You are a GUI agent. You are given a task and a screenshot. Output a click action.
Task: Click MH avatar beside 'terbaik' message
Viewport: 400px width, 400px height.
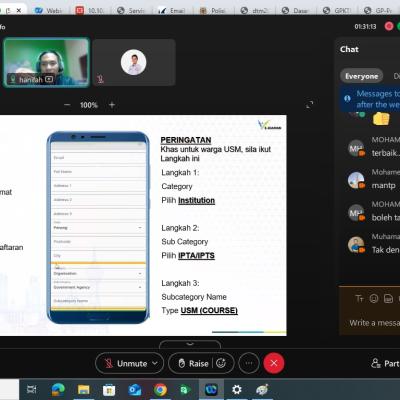356,148
